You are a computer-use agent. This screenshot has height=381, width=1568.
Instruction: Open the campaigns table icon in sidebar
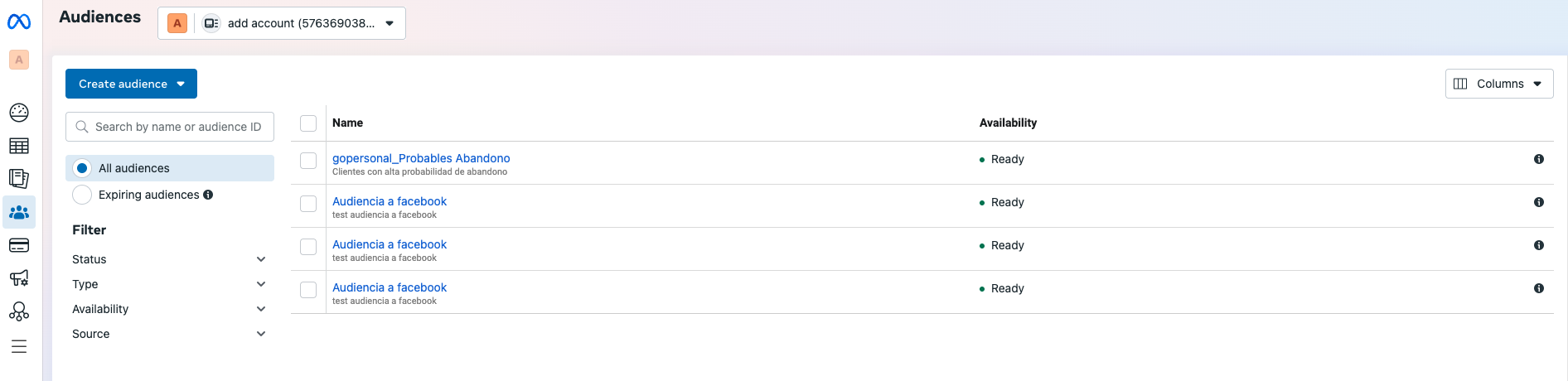19,146
